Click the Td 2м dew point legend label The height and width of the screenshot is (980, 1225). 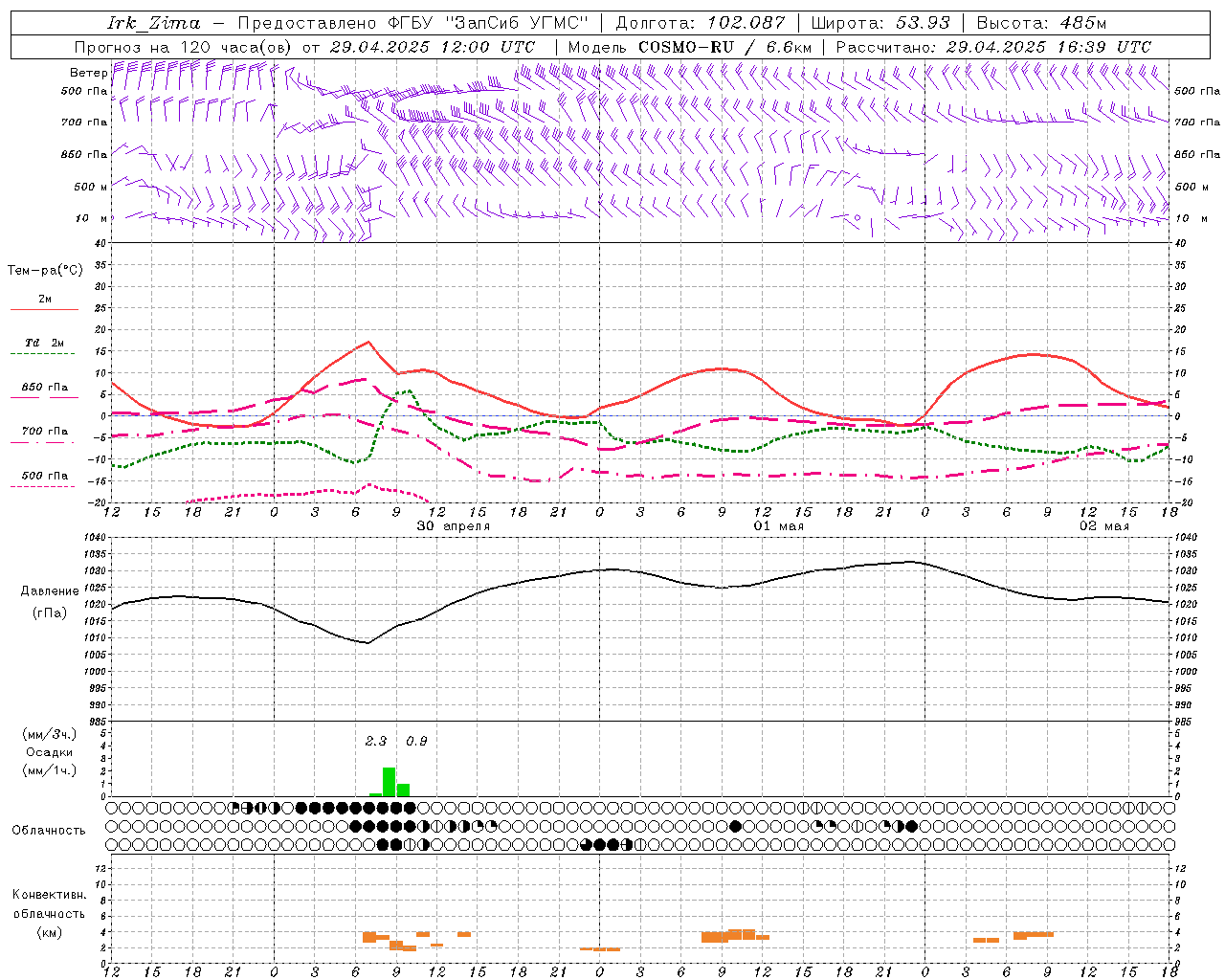(45, 343)
